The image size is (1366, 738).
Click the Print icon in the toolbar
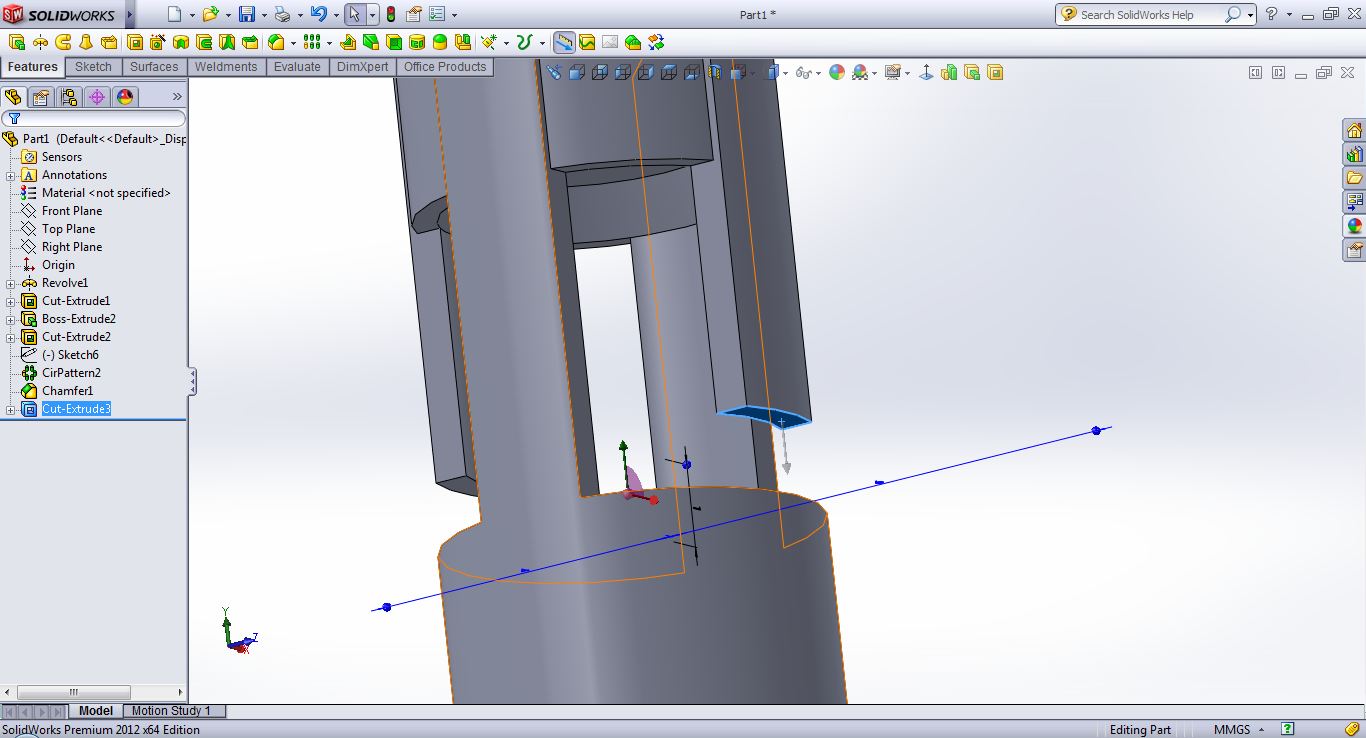pos(282,14)
